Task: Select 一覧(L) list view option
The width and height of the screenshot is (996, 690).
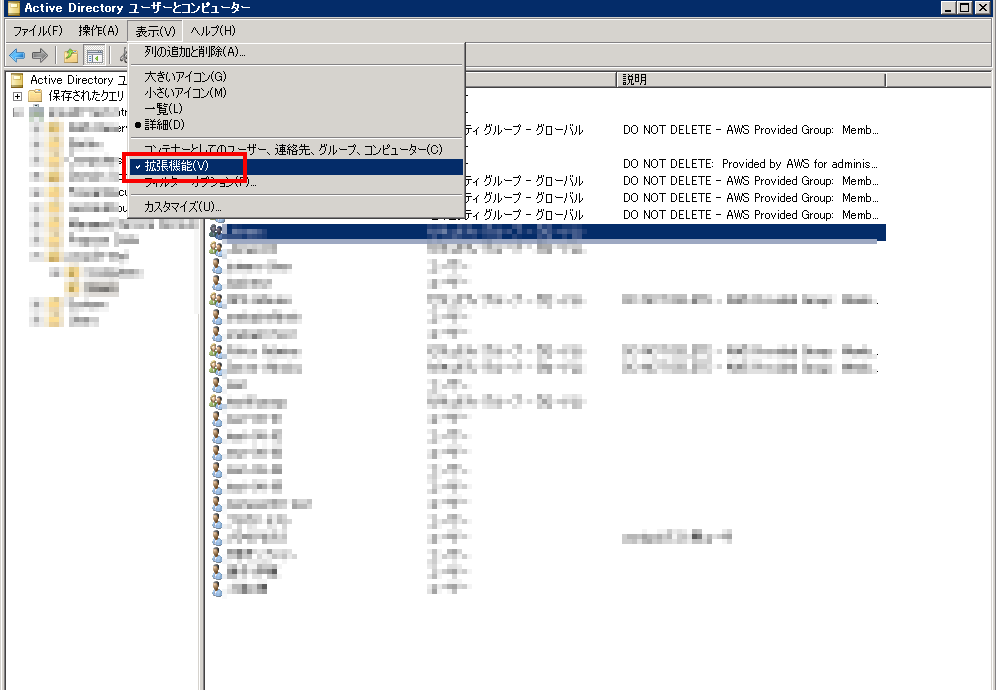Action: tap(163, 108)
